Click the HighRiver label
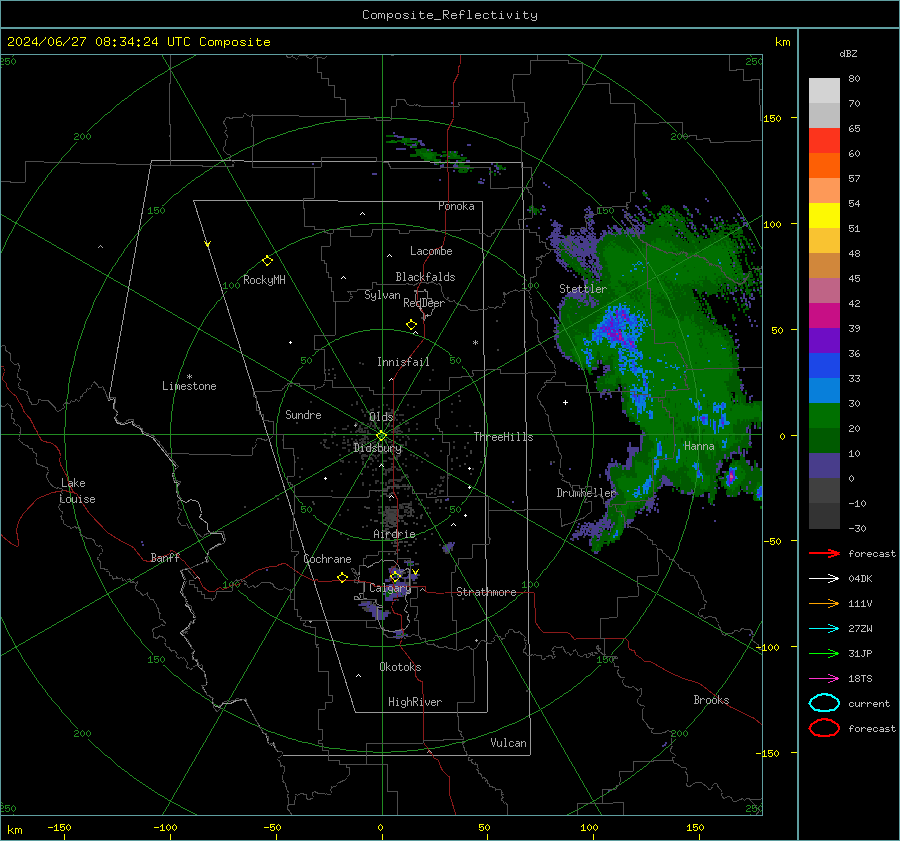This screenshot has height=841, width=900. point(415,702)
